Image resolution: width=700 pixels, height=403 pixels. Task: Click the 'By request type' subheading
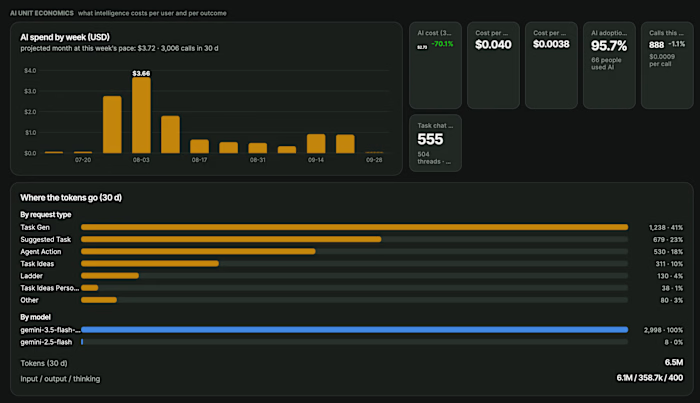click(x=46, y=215)
